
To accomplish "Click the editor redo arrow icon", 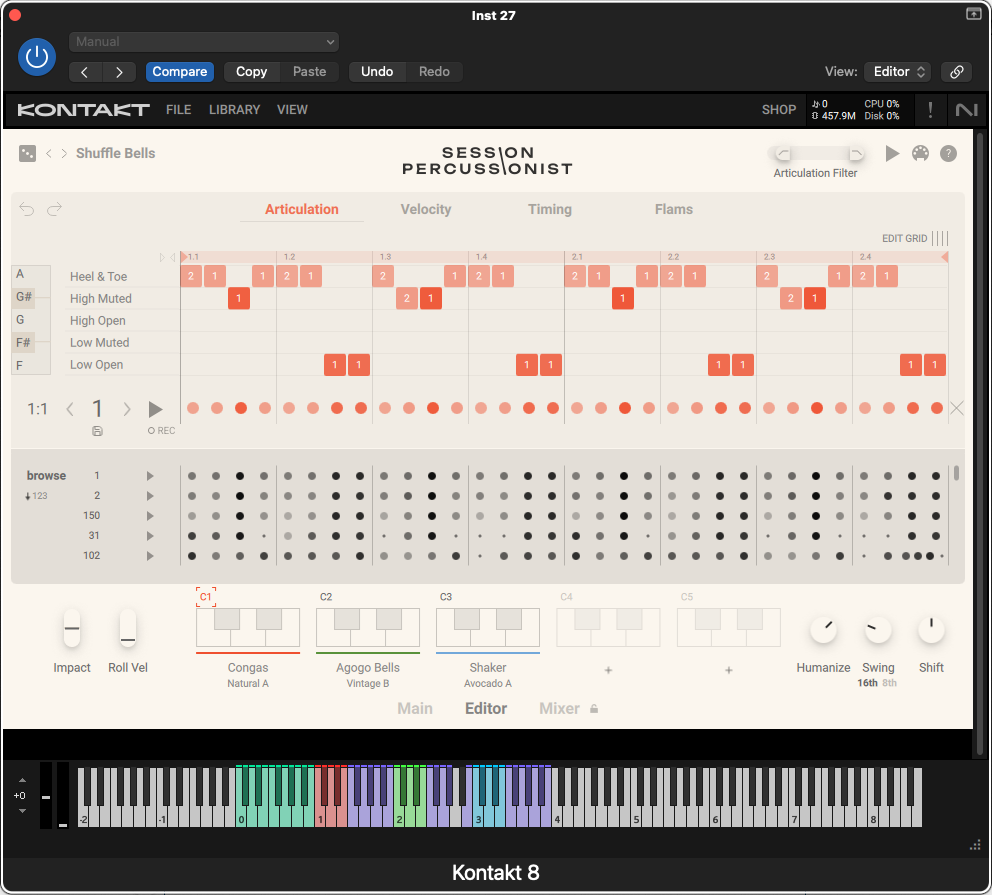I will pyautogui.click(x=54, y=209).
